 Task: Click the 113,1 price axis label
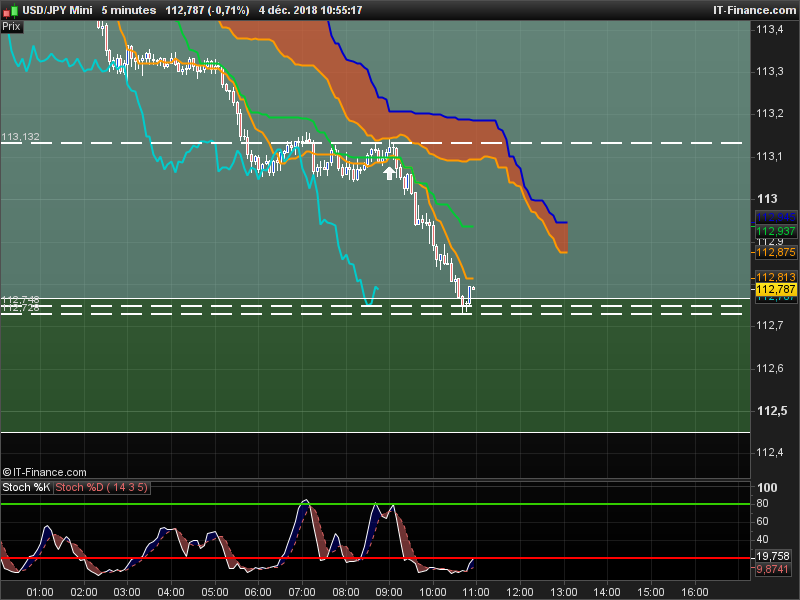pyautogui.click(x=769, y=156)
